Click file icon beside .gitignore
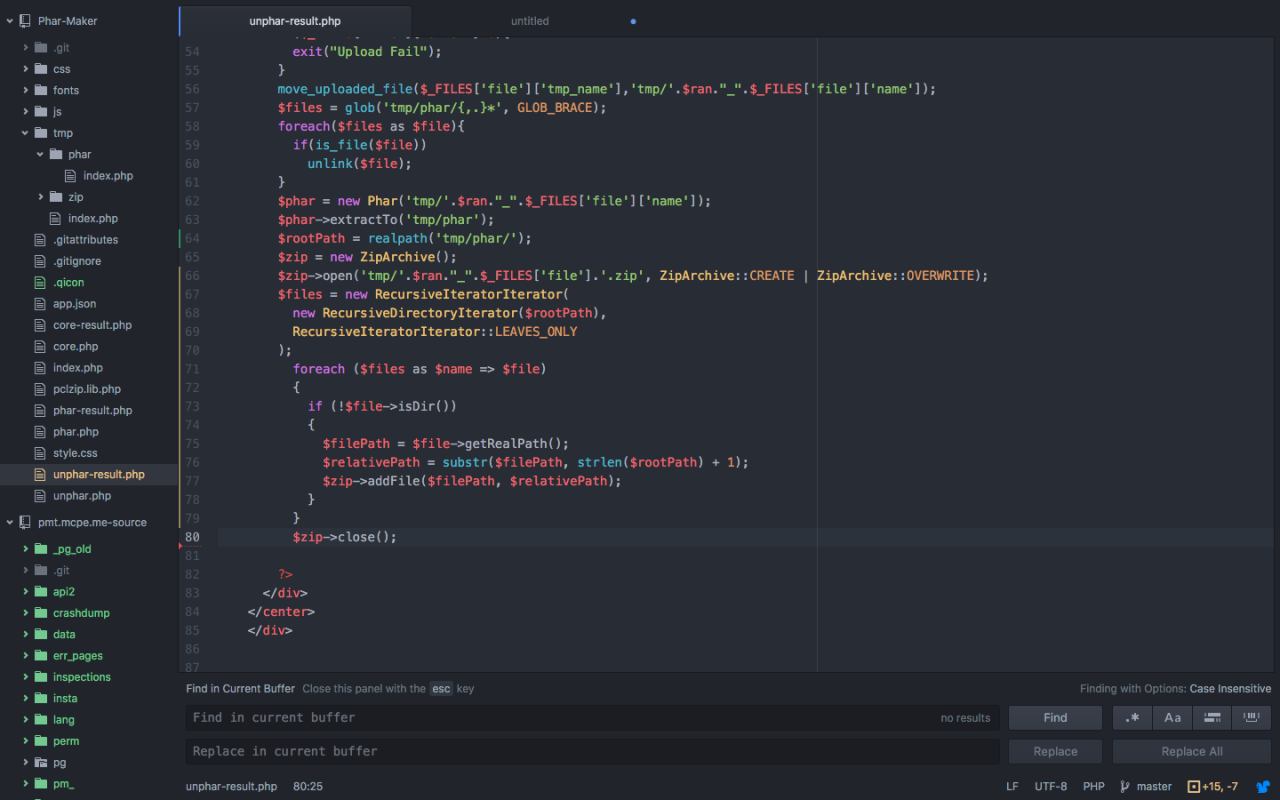The image size is (1280, 800). (41, 261)
